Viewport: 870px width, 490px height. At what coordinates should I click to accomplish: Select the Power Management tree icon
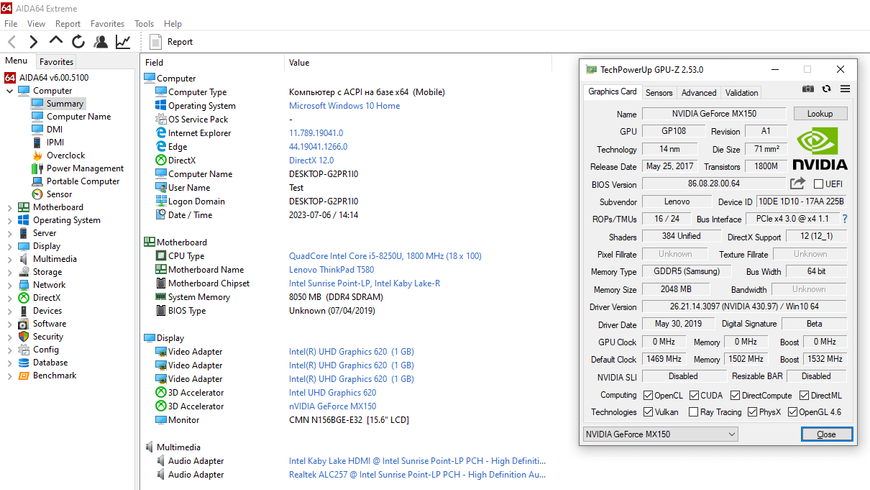click(x=37, y=168)
